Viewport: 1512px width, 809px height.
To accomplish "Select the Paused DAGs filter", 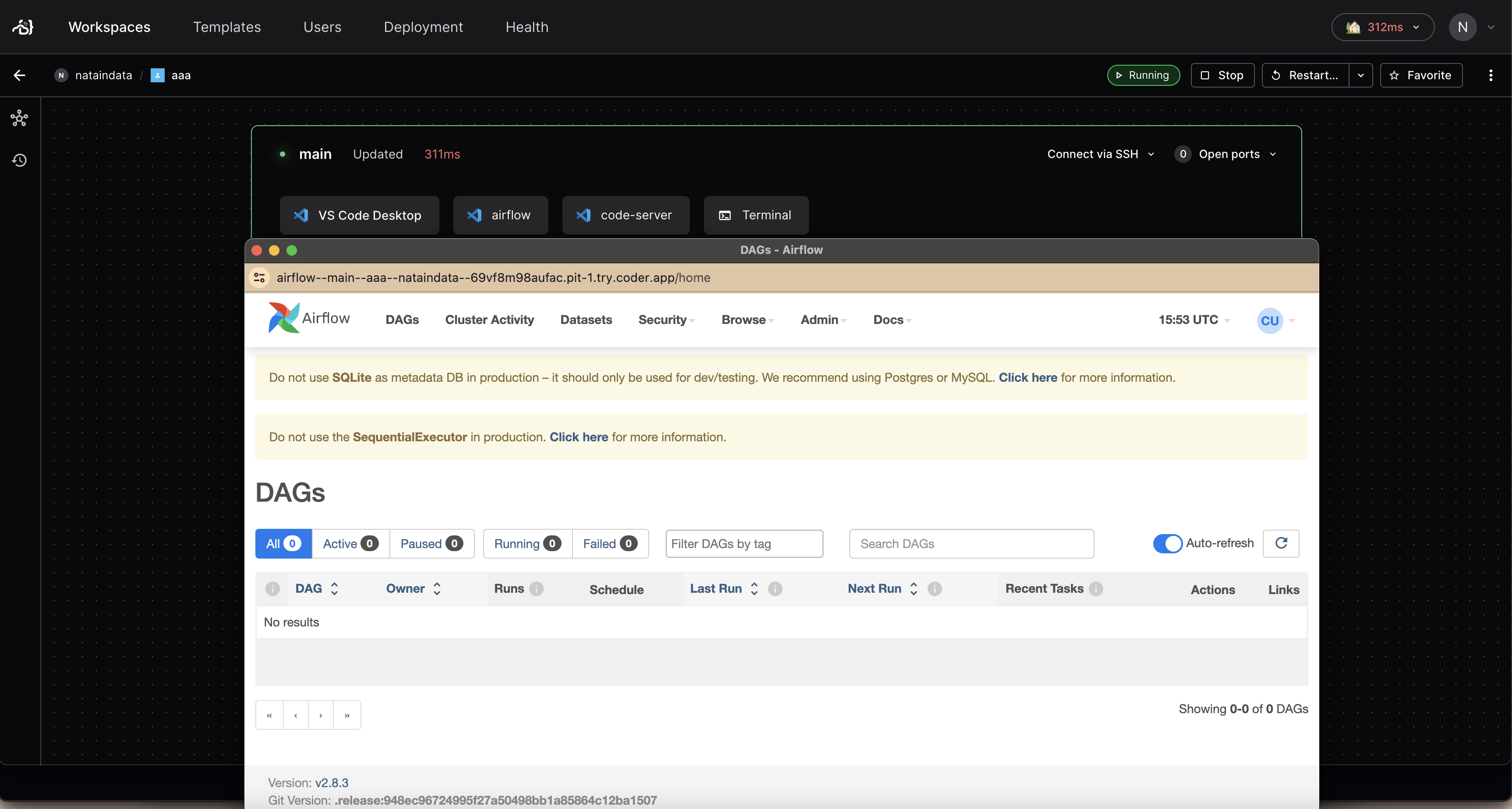I will click(x=431, y=544).
